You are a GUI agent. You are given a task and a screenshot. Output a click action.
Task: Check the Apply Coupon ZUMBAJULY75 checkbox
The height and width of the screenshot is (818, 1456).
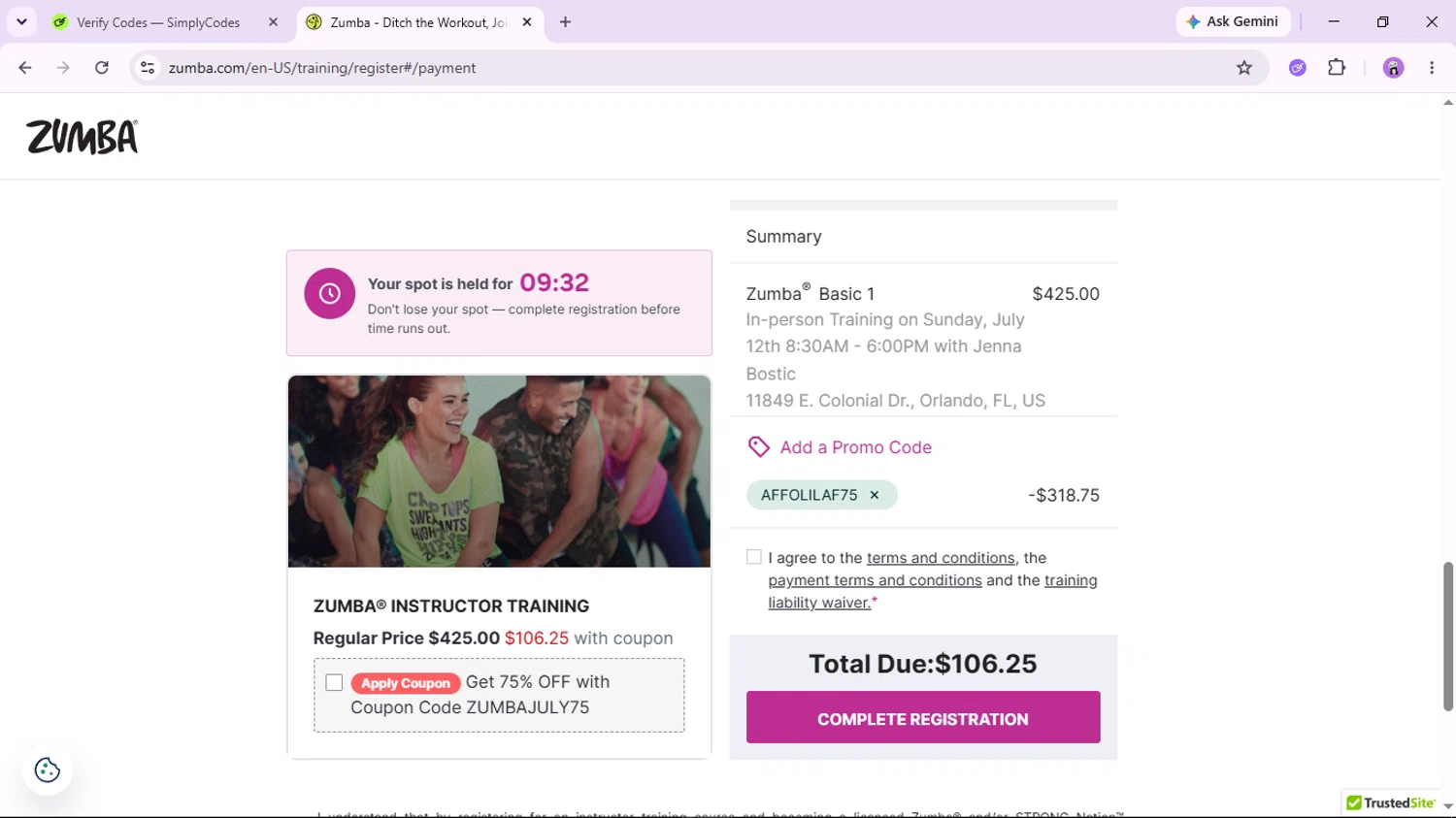click(334, 683)
